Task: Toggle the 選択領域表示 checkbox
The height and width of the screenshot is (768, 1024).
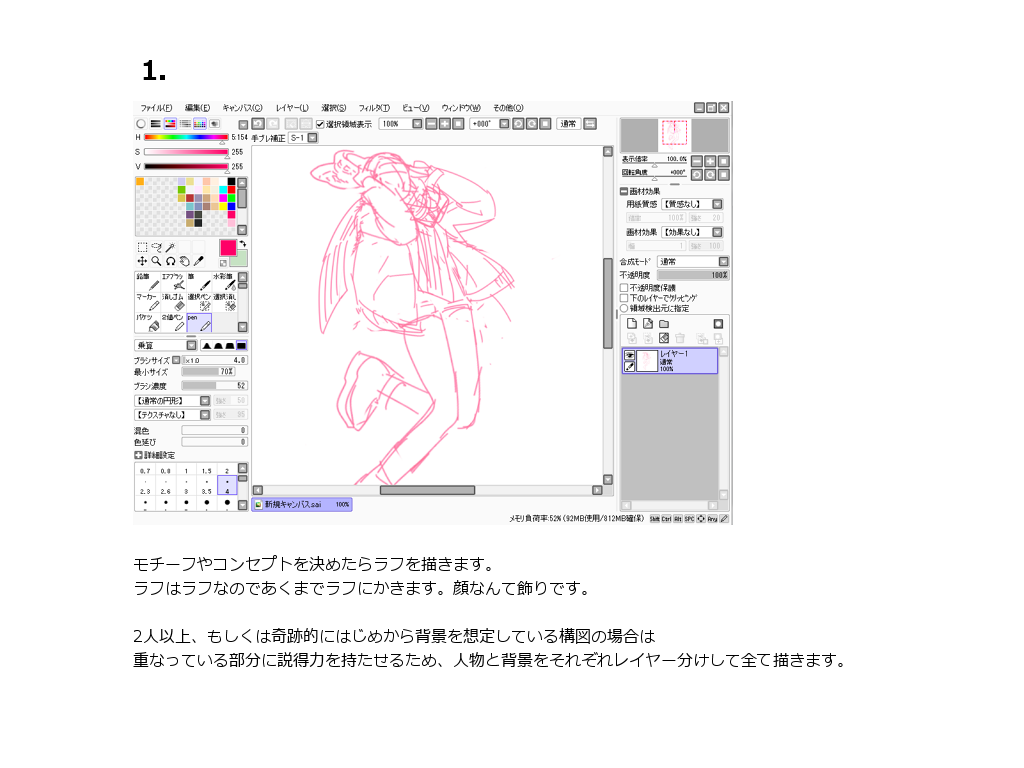Action: tap(320, 124)
